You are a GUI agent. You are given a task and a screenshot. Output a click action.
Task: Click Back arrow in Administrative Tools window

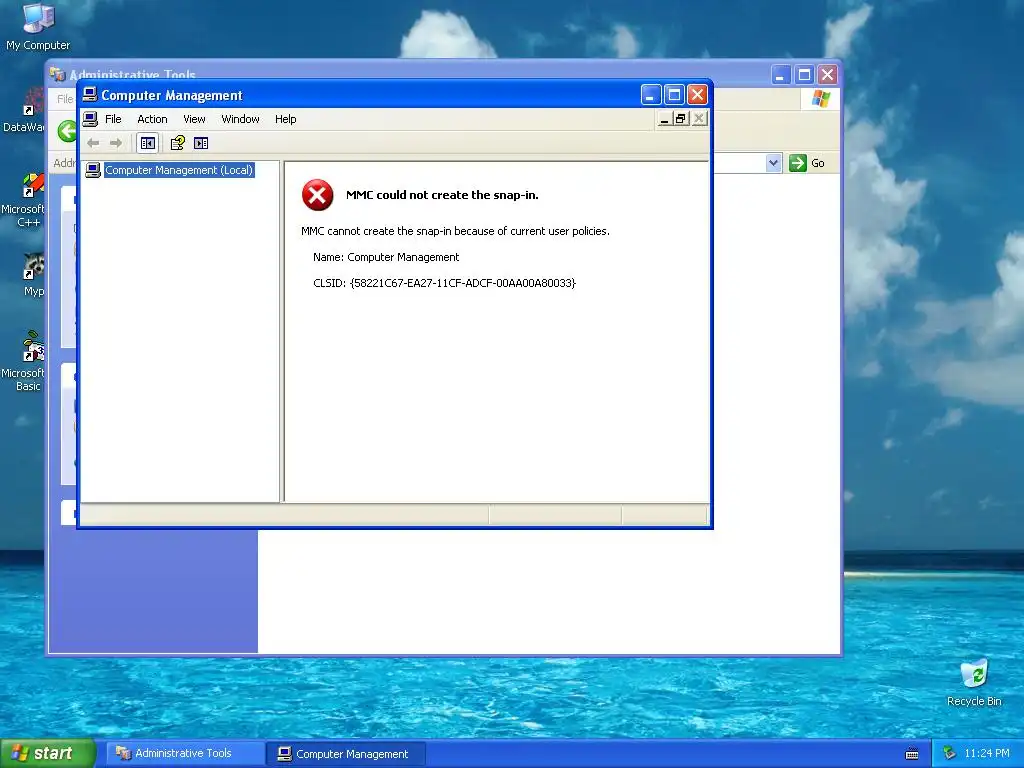67,131
